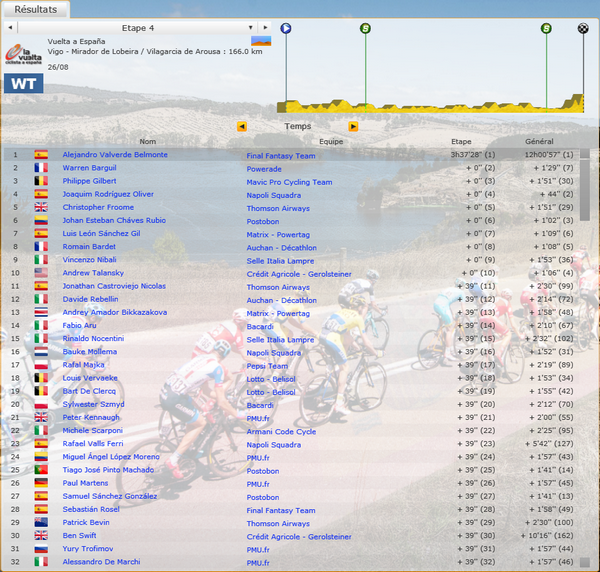Click the Costa Rican flag beside Andrey Amador
Viewport: 600px width, 572px height.
point(41,312)
